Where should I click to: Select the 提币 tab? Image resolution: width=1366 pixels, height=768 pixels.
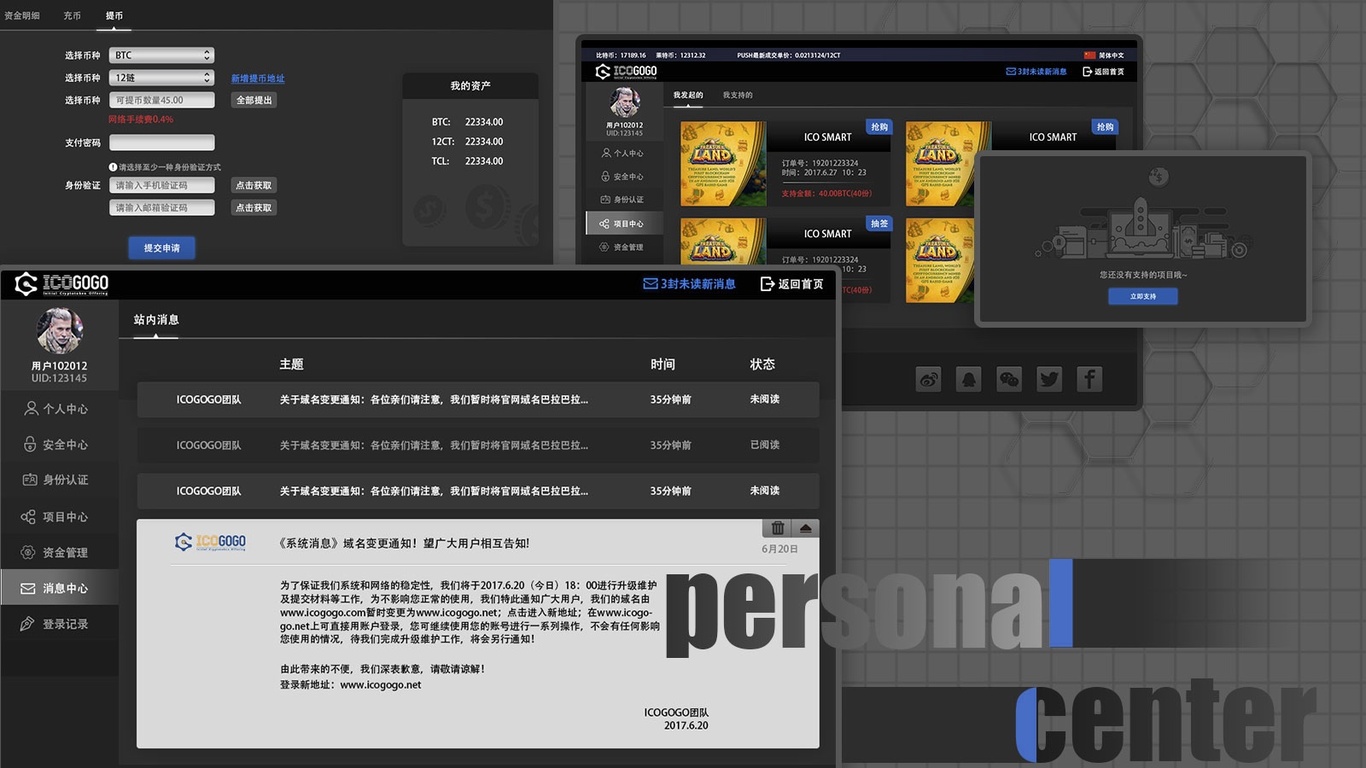tap(114, 16)
